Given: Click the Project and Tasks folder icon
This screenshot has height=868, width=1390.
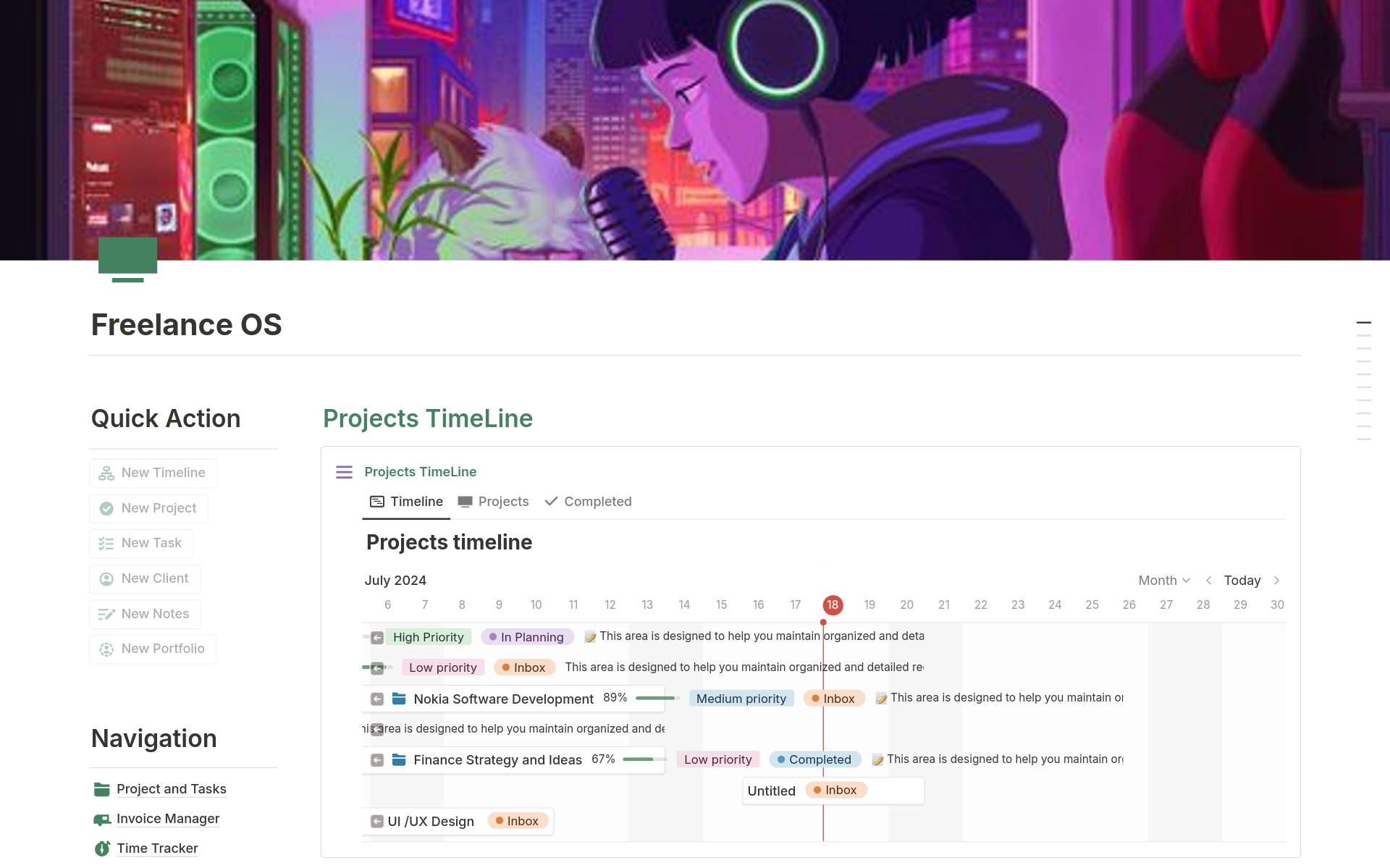Looking at the screenshot, I should tap(102, 789).
